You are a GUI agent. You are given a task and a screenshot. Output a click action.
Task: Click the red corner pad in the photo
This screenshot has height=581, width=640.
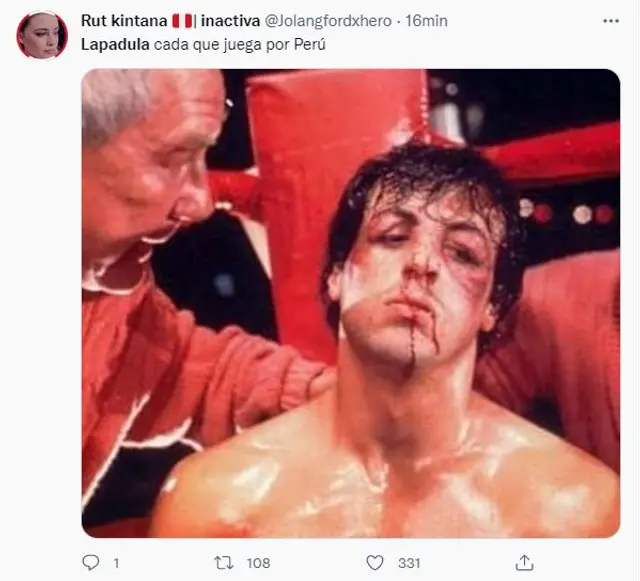coord(330,150)
